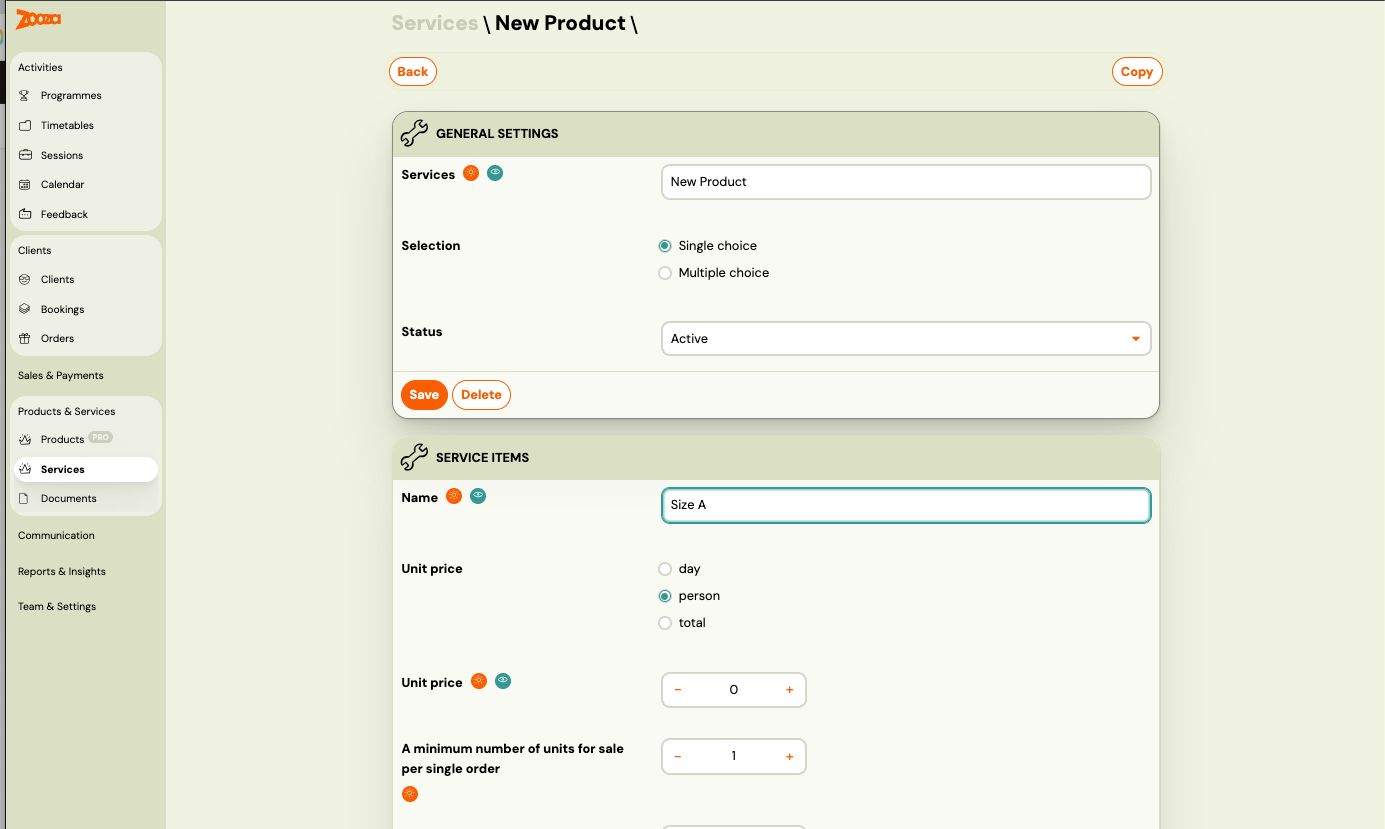1385x829 pixels.
Task: Expand the Team & Settings section
Action: (56, 606)
